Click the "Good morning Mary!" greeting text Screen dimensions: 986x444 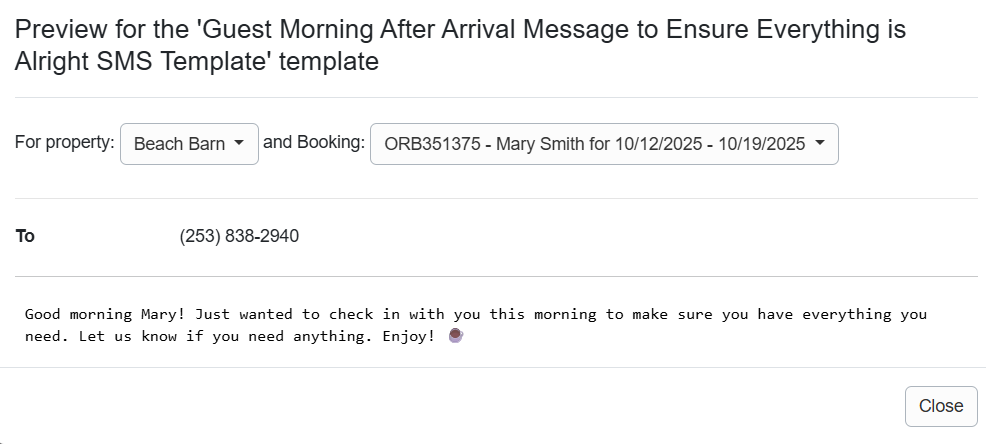102,314
